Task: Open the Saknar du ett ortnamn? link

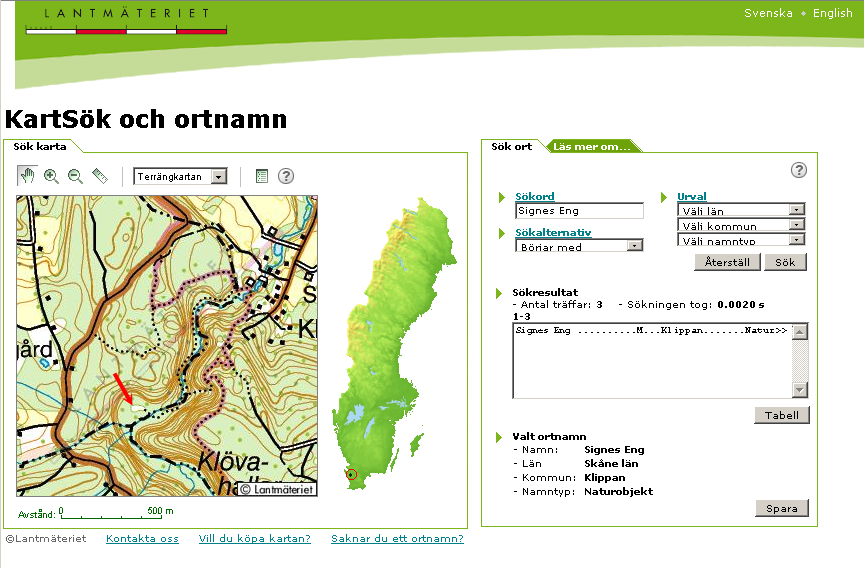Action: [397, 539]
